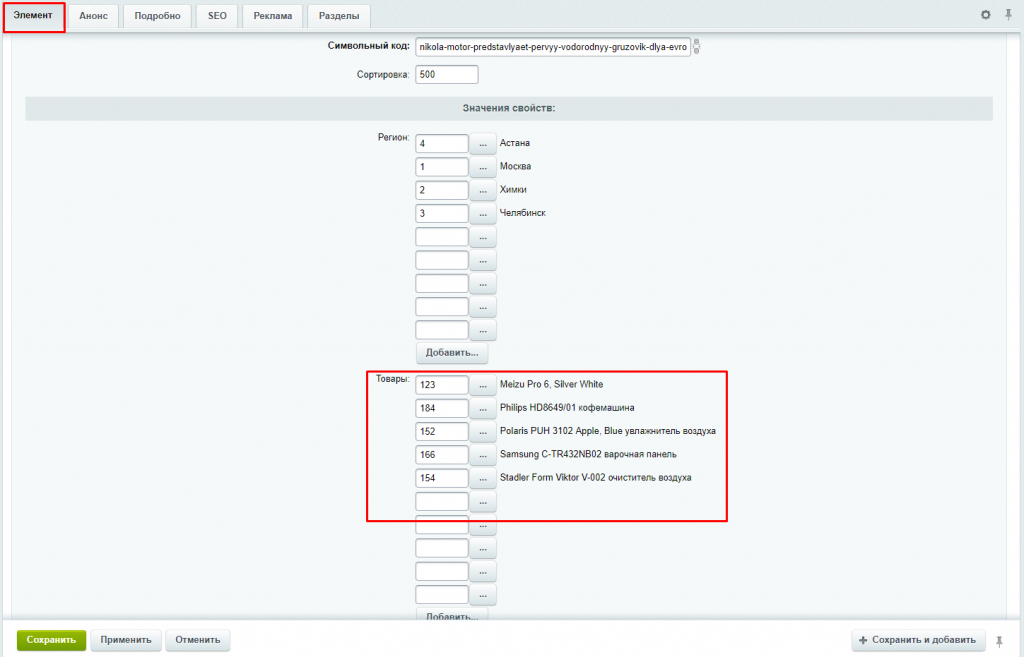This screenshot has height=657, width=1024.
Task: Click region ID field for Астана
Action: 441,143
